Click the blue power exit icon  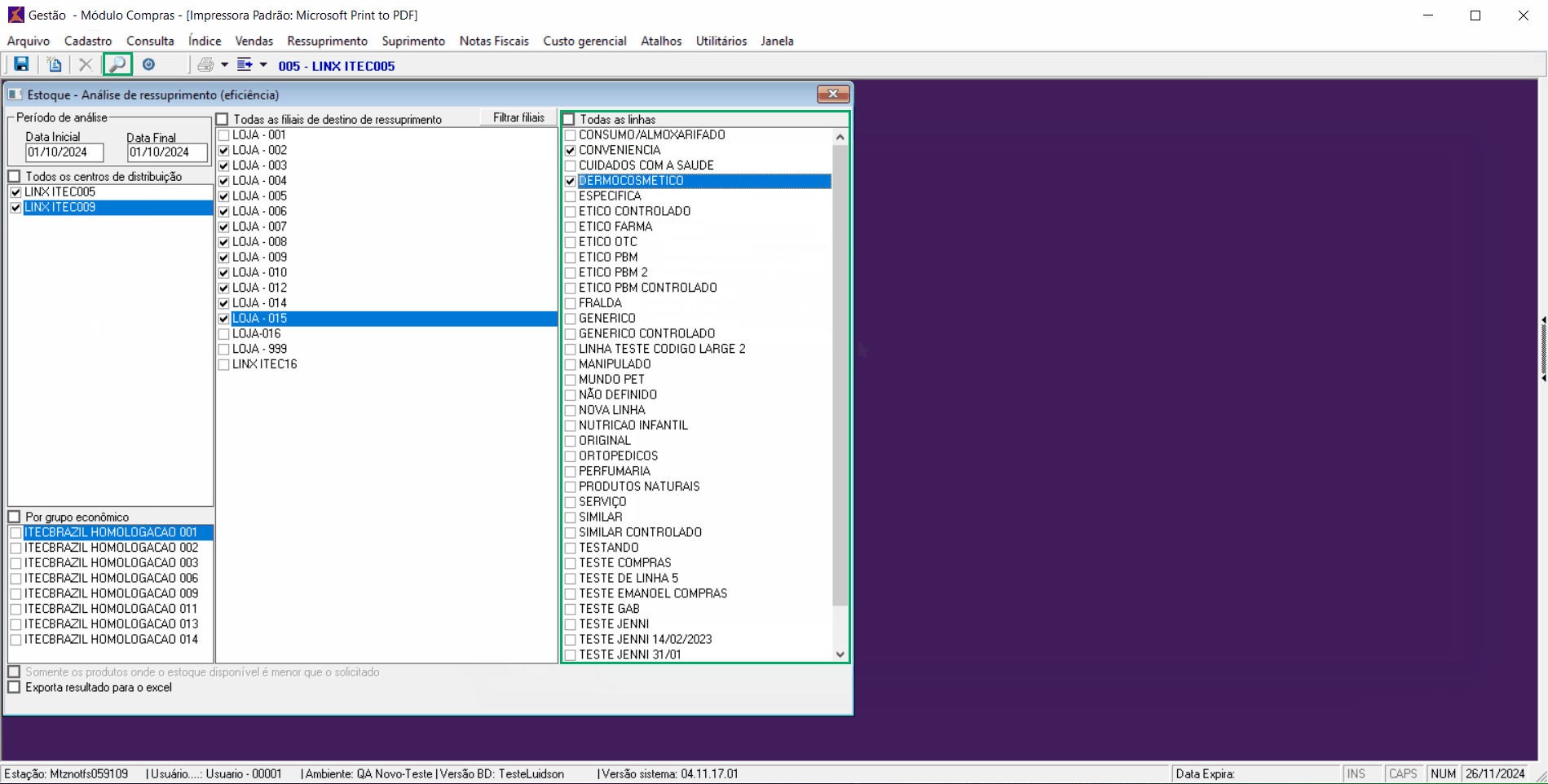click(x=148, y=64)
